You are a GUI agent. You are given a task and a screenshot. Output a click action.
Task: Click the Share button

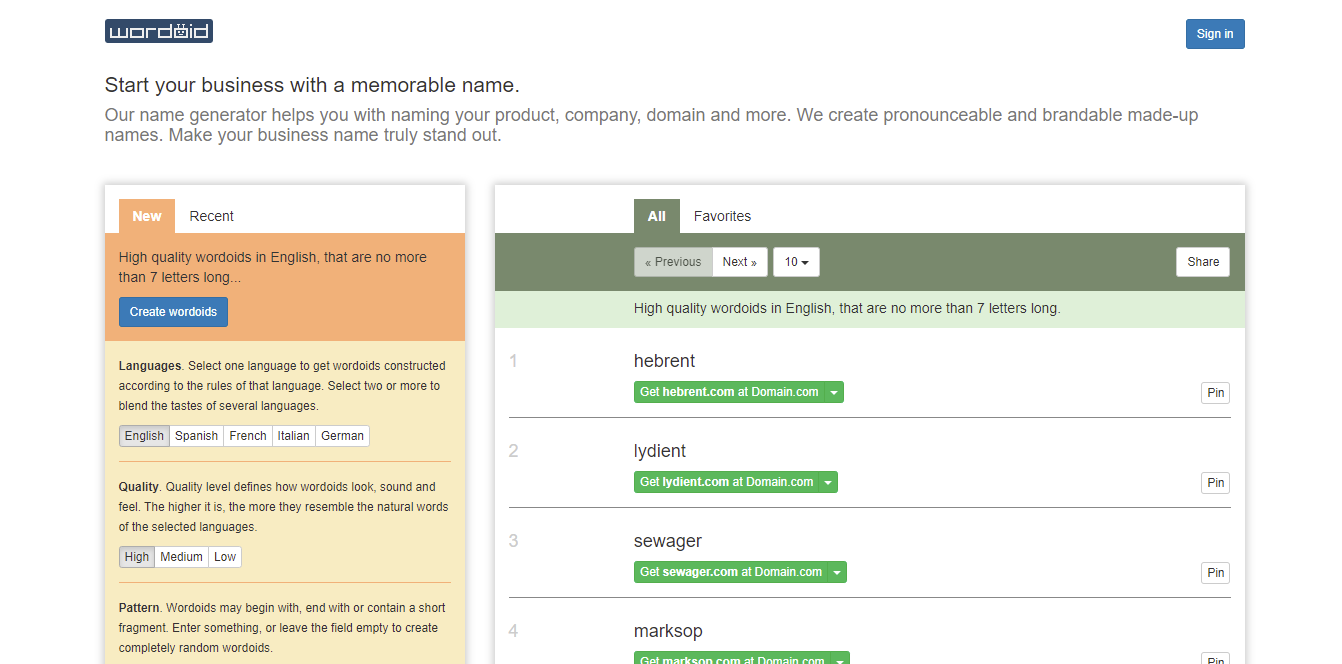point(1202,261)
